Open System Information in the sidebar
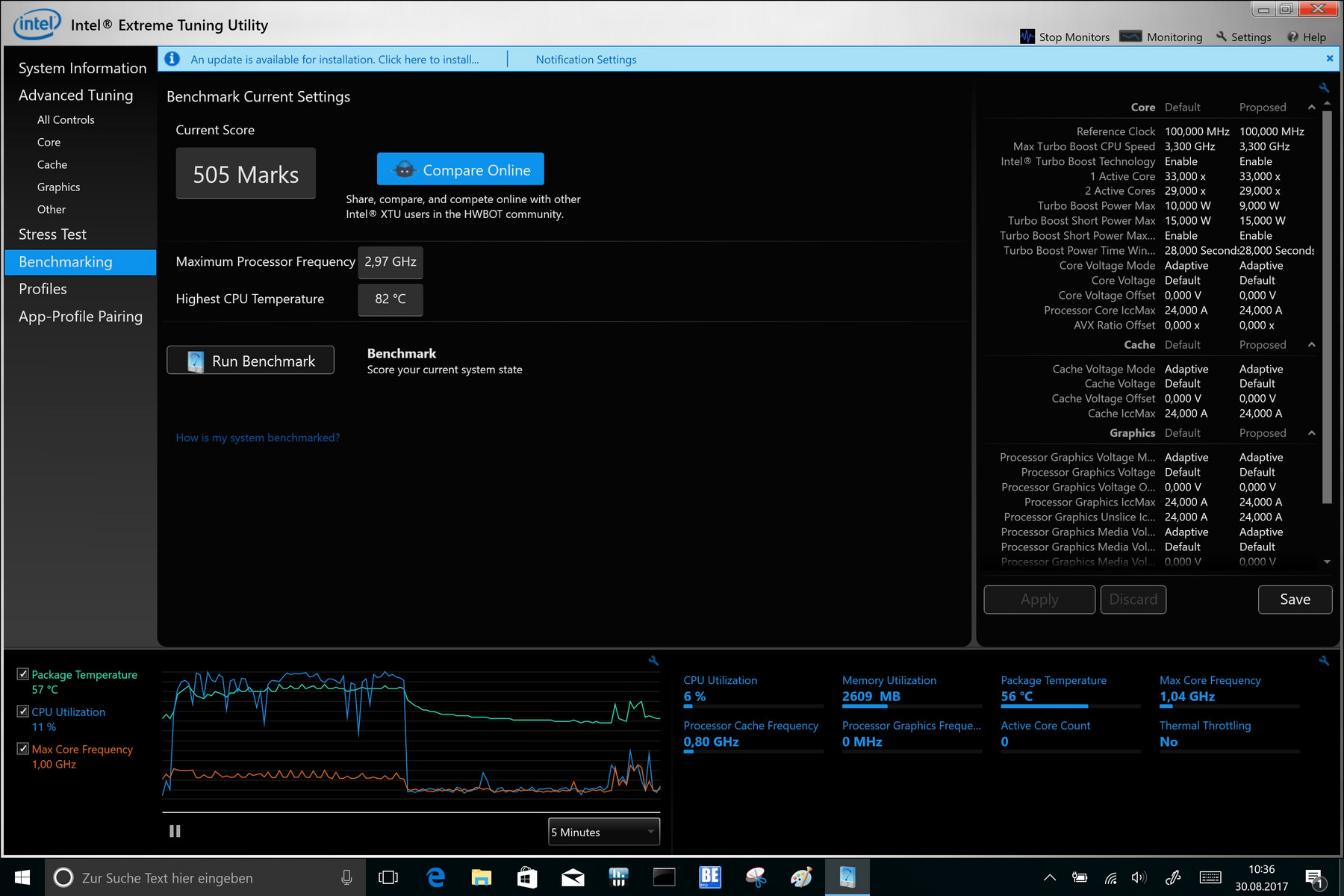This screenshot has height=896, width=1344. (x=82, y=68)
